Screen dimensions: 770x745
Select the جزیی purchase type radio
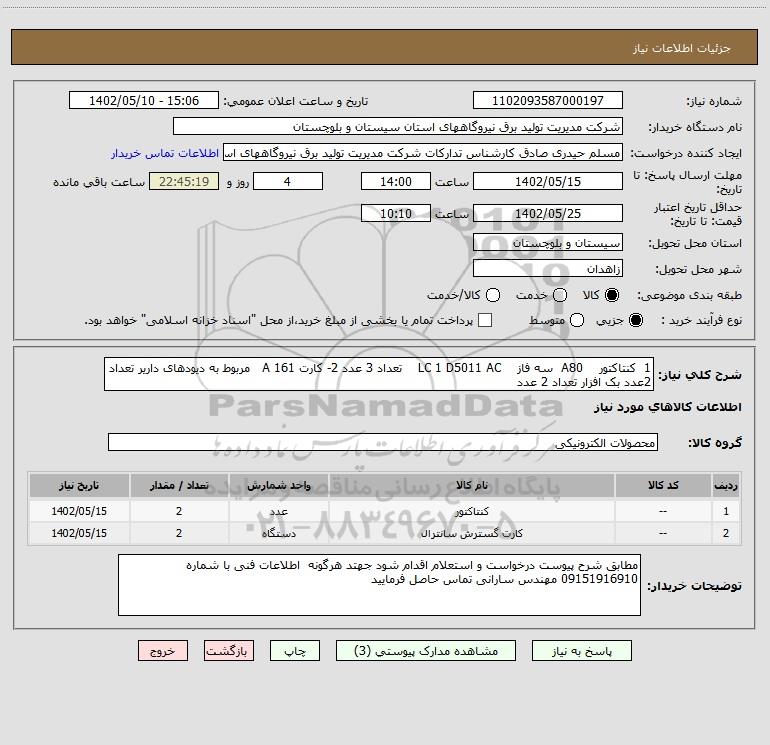[x=636, y=320]
